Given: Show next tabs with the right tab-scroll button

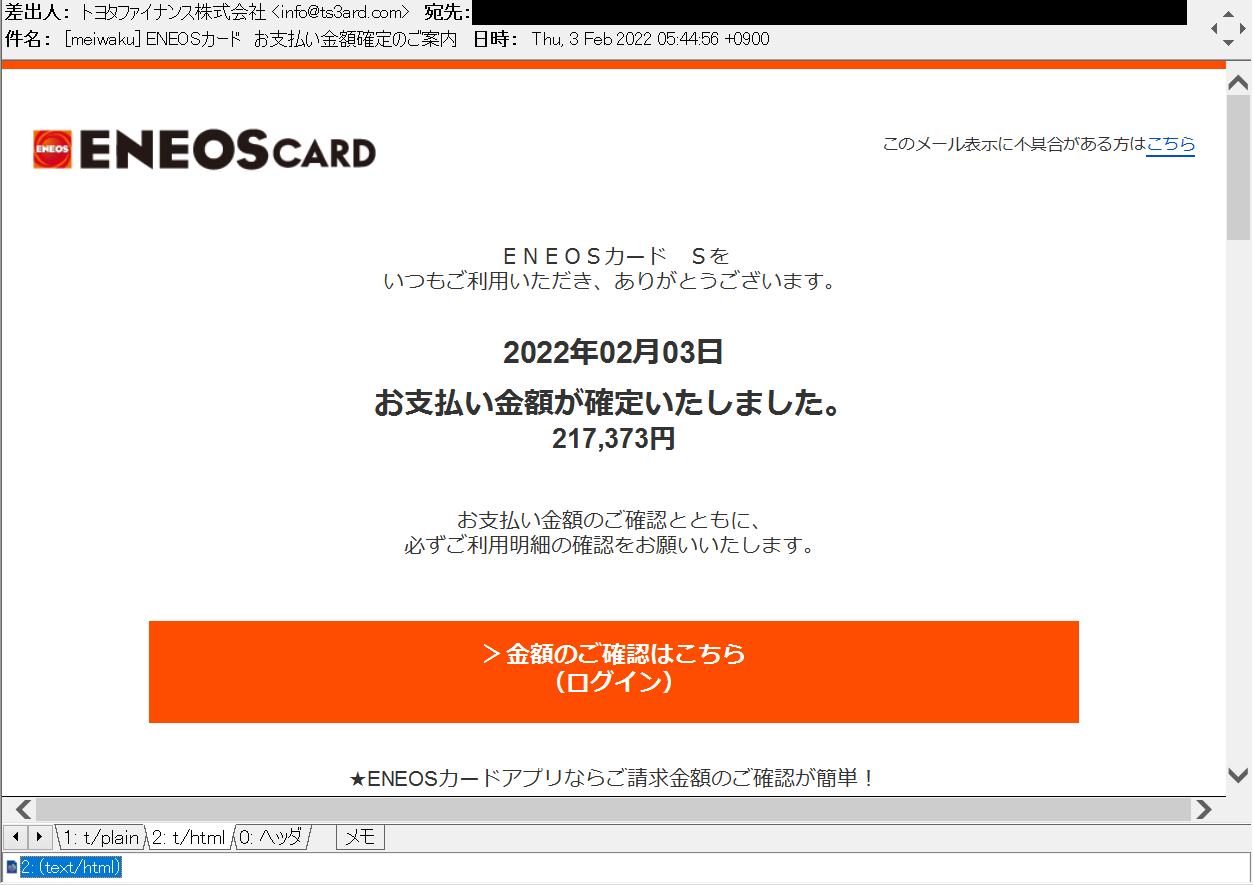Looking at the screenshot, I should 38,836.
